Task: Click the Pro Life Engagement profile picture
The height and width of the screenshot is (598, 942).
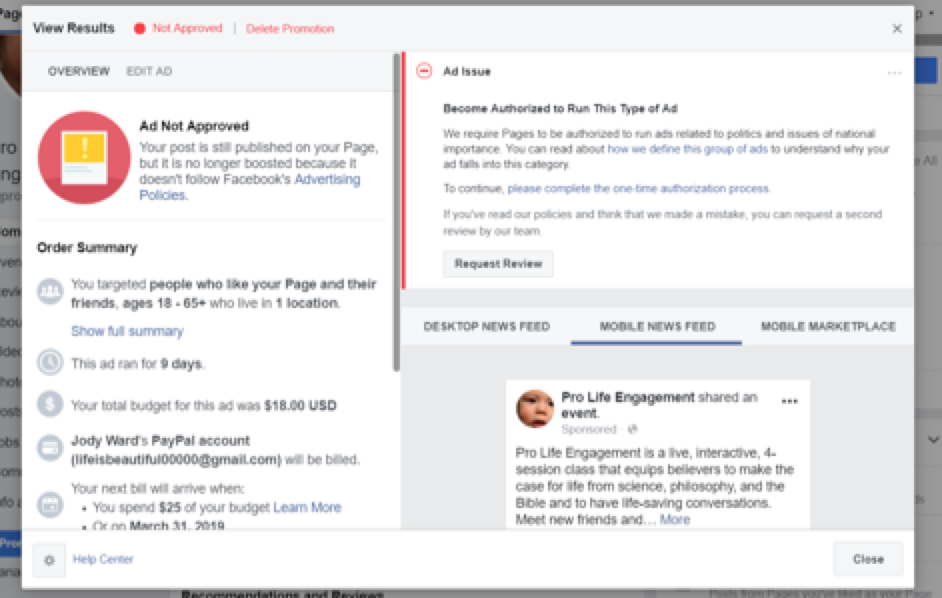Action: pyautogui.click(x=535, y=408)
